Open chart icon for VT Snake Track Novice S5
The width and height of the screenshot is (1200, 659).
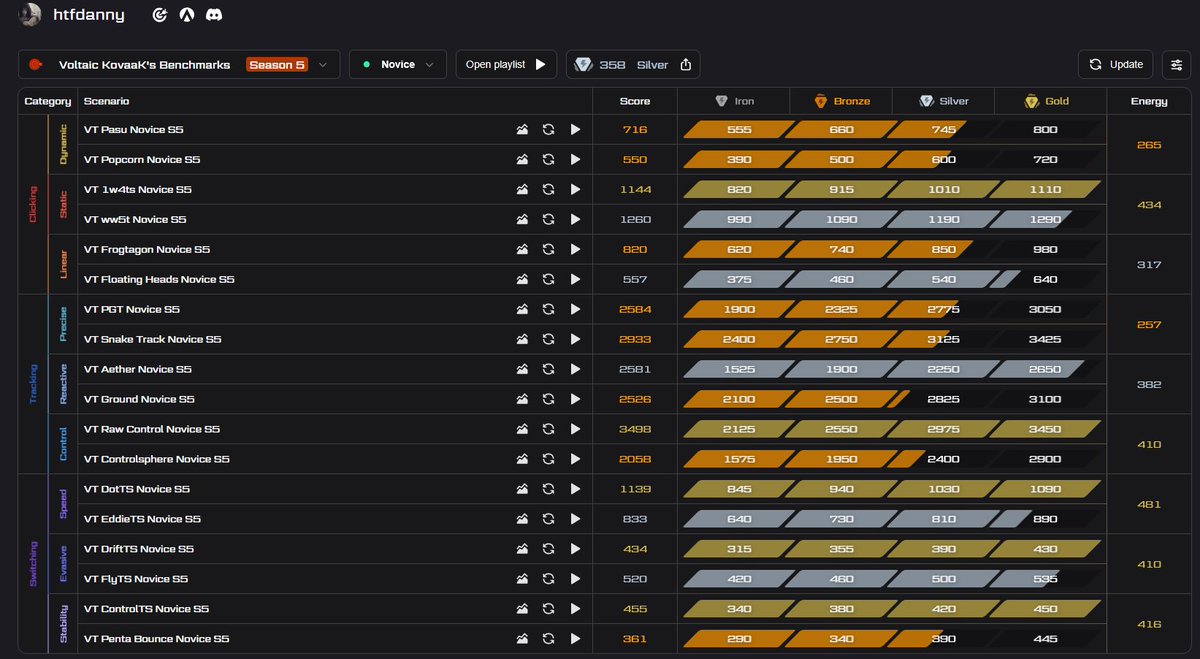click(x=522, y=340)
